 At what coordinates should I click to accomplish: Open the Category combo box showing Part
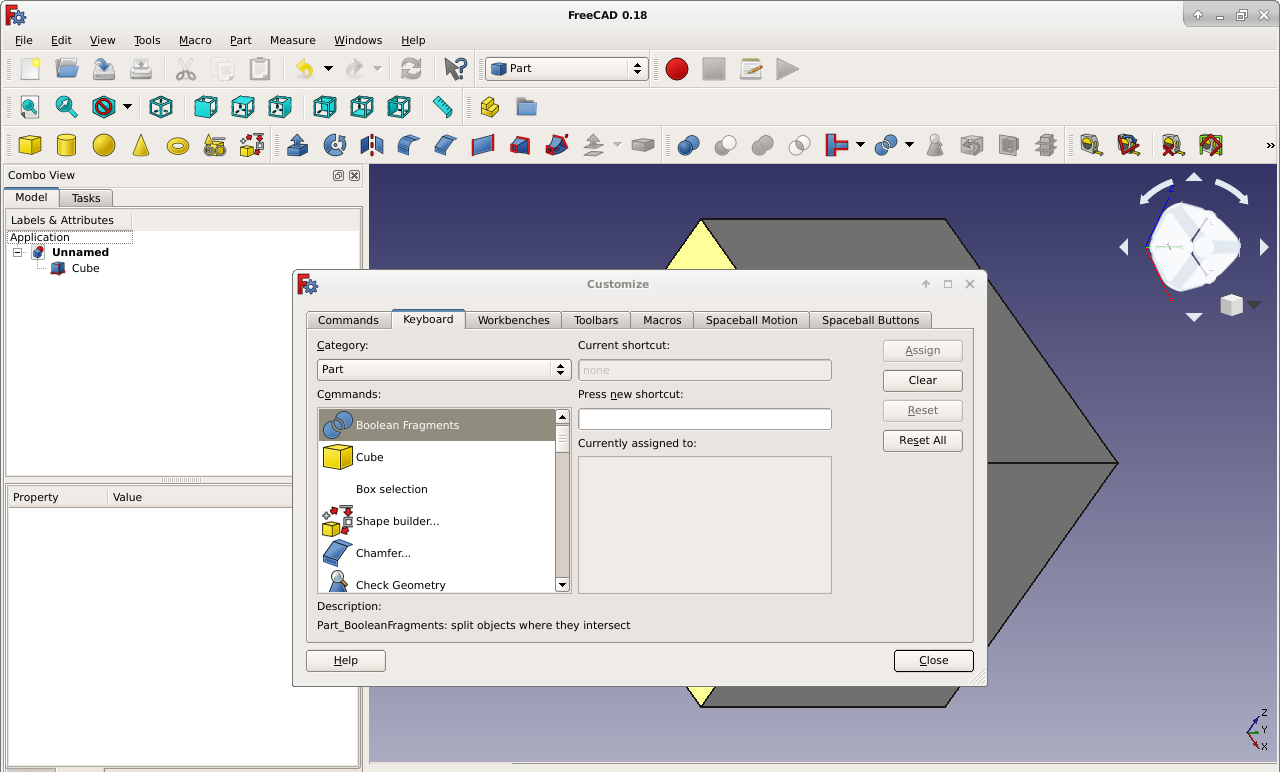[x=444, y=369]
